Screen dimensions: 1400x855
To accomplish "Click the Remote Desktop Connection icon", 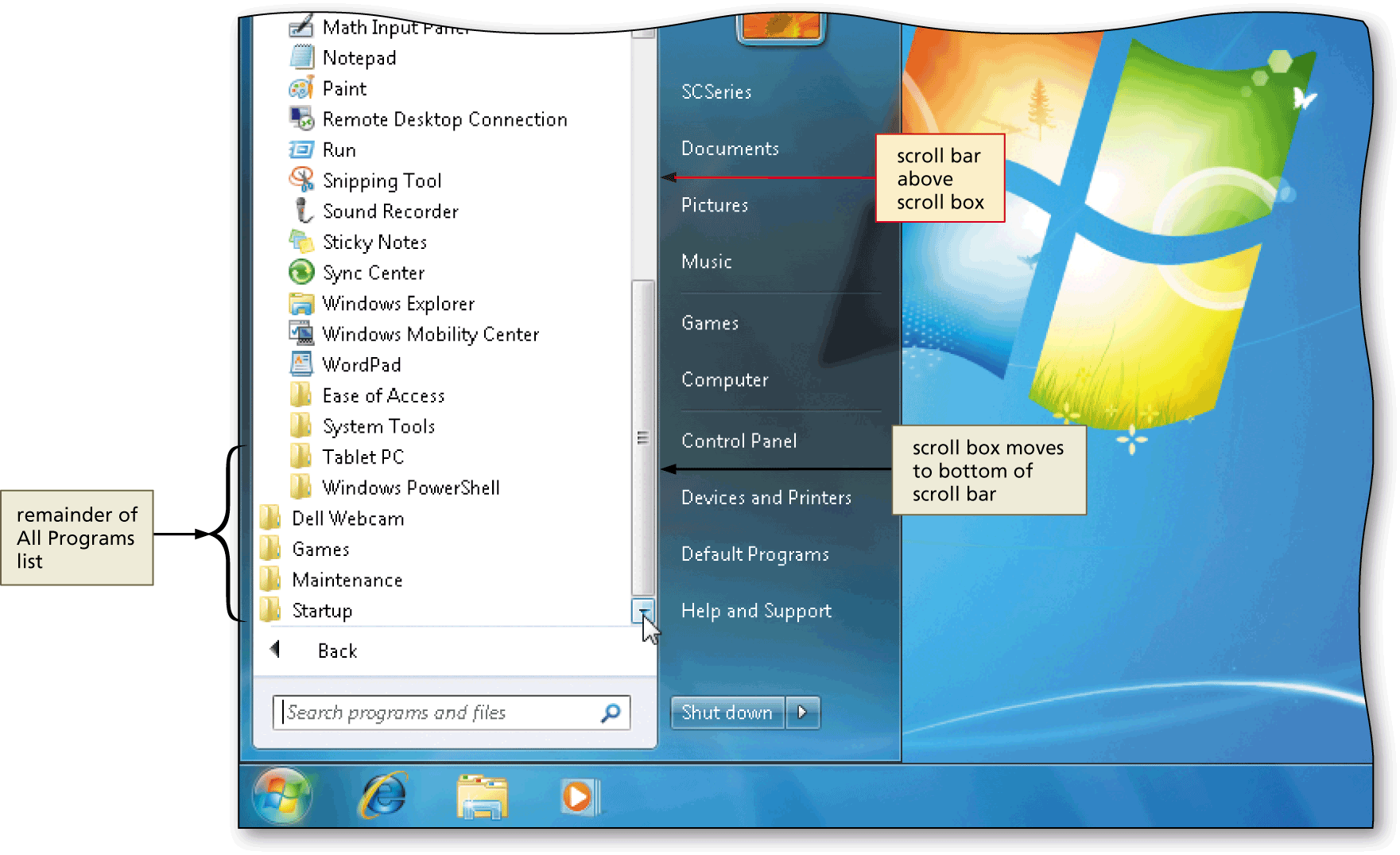I will click(301, 119).
